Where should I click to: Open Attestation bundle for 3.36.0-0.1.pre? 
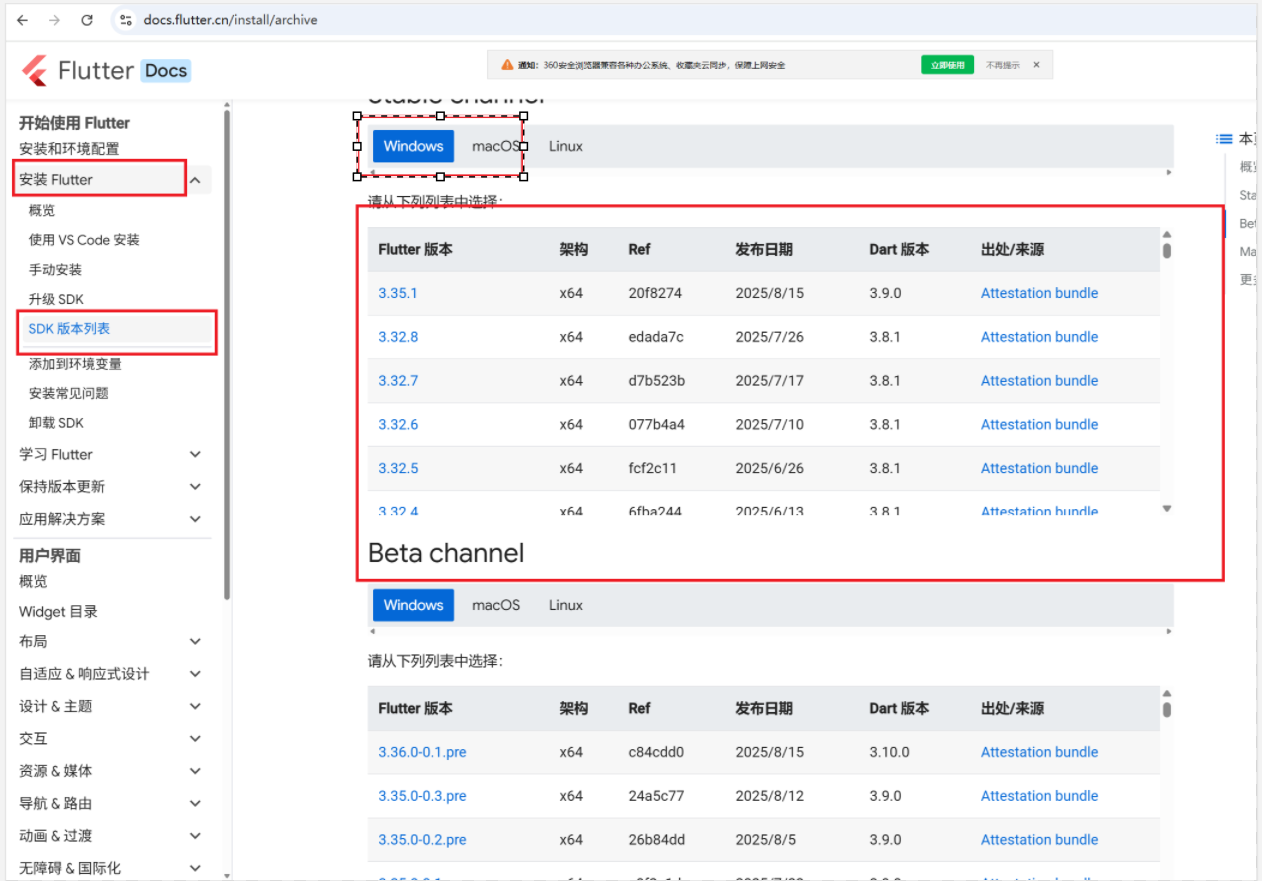pyautogui.click(x=1039, y=752)
